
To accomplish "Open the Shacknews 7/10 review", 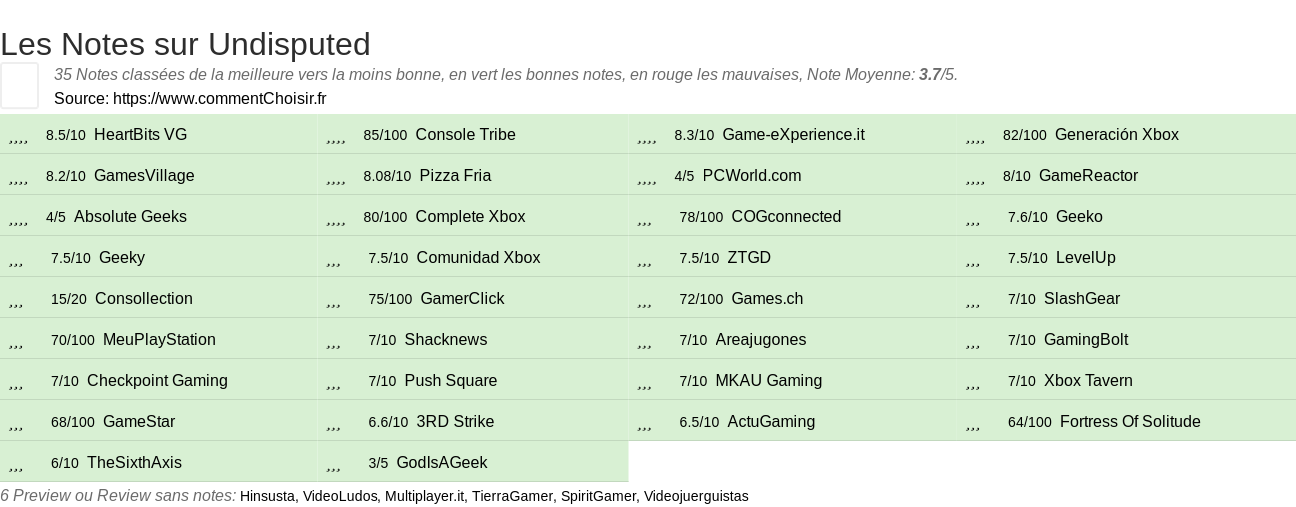I will coord(445,340).
